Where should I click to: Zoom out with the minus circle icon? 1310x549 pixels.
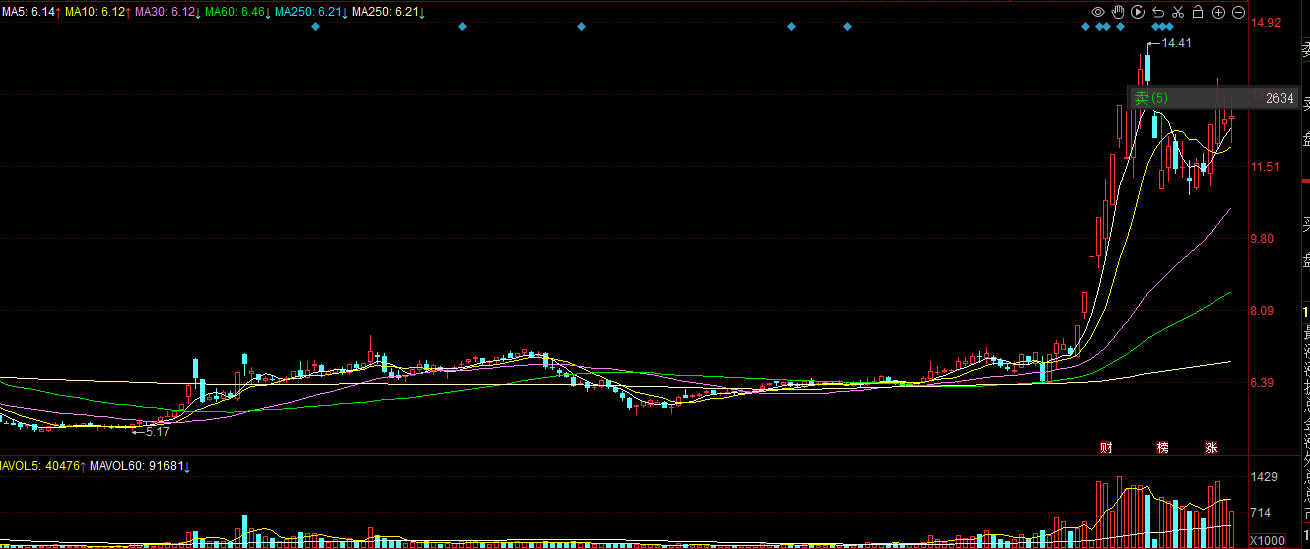[1238, 12]
